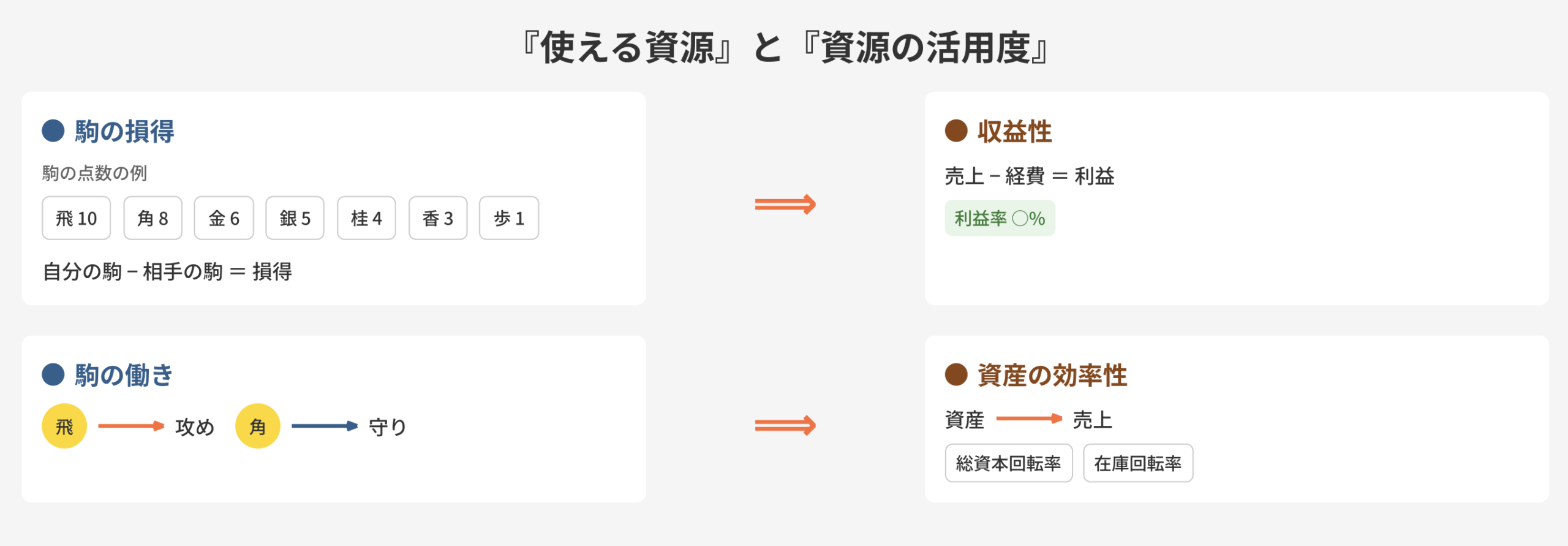The height and width of the screenshot is (546, 1568).
Task: Select the 角 8 piece chip
Action: pos(153,218)
